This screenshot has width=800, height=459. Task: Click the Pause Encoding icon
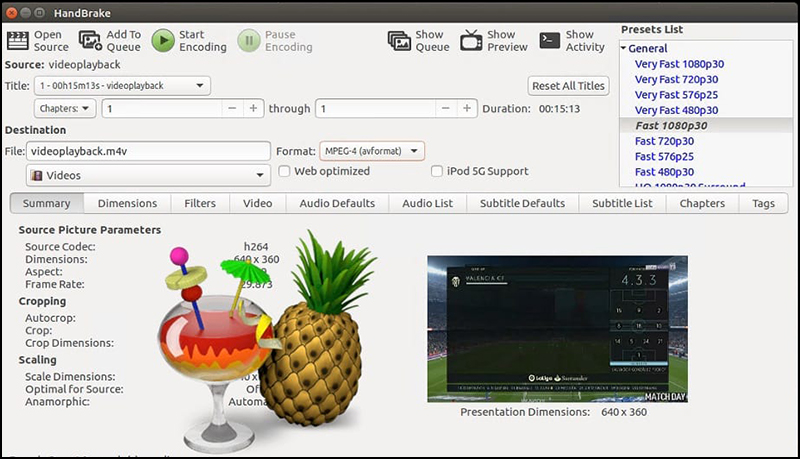248,40
